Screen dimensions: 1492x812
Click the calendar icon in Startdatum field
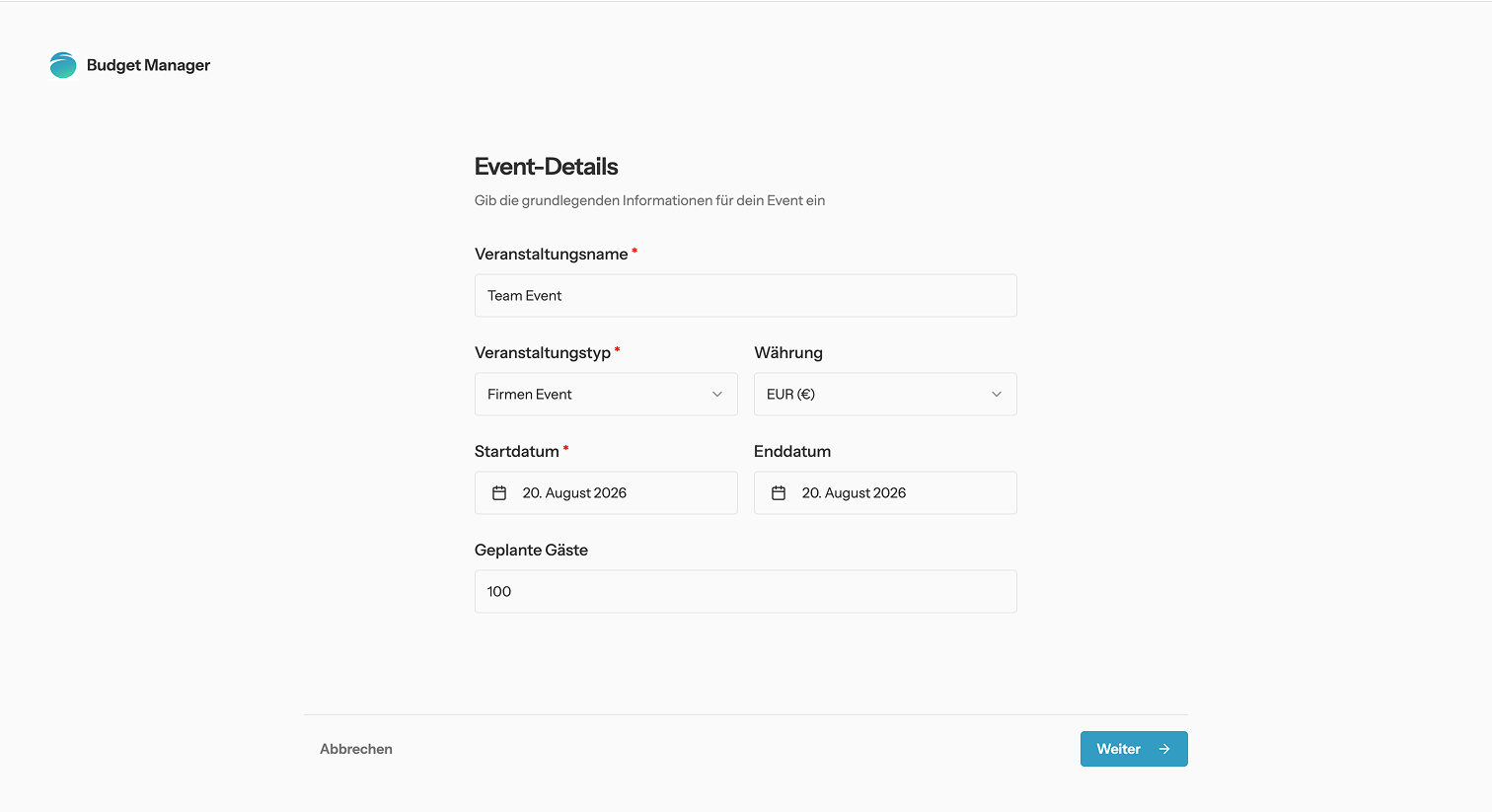499,492
